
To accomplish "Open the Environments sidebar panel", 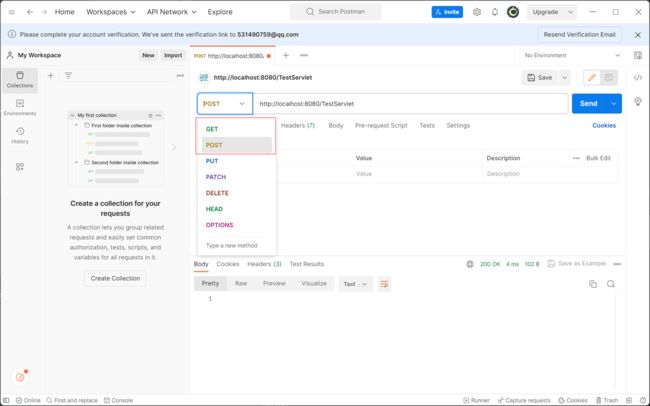I will coord(20,107).
